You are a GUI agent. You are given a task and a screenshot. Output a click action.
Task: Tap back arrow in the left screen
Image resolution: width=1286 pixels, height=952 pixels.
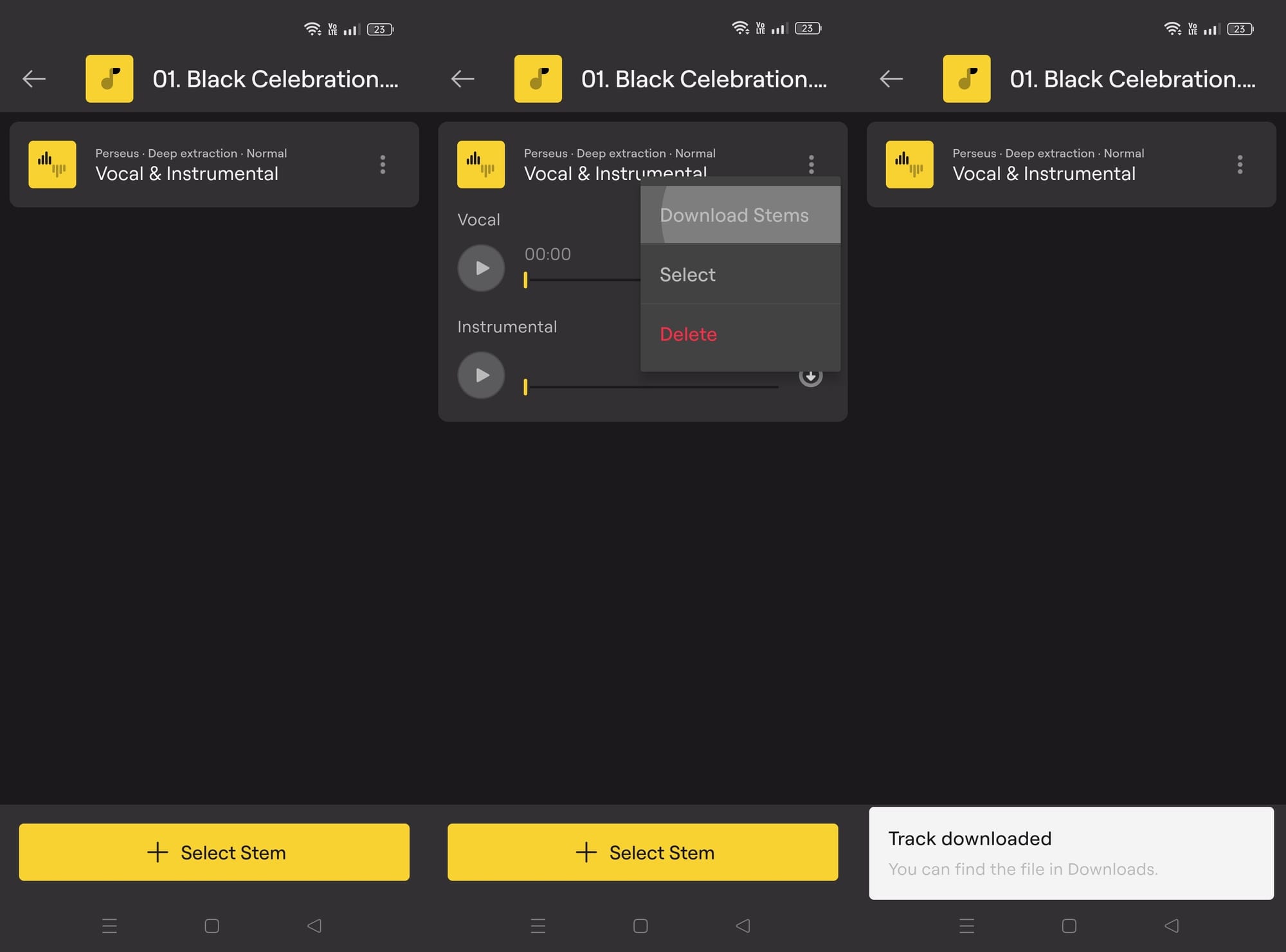pos(34,79)
